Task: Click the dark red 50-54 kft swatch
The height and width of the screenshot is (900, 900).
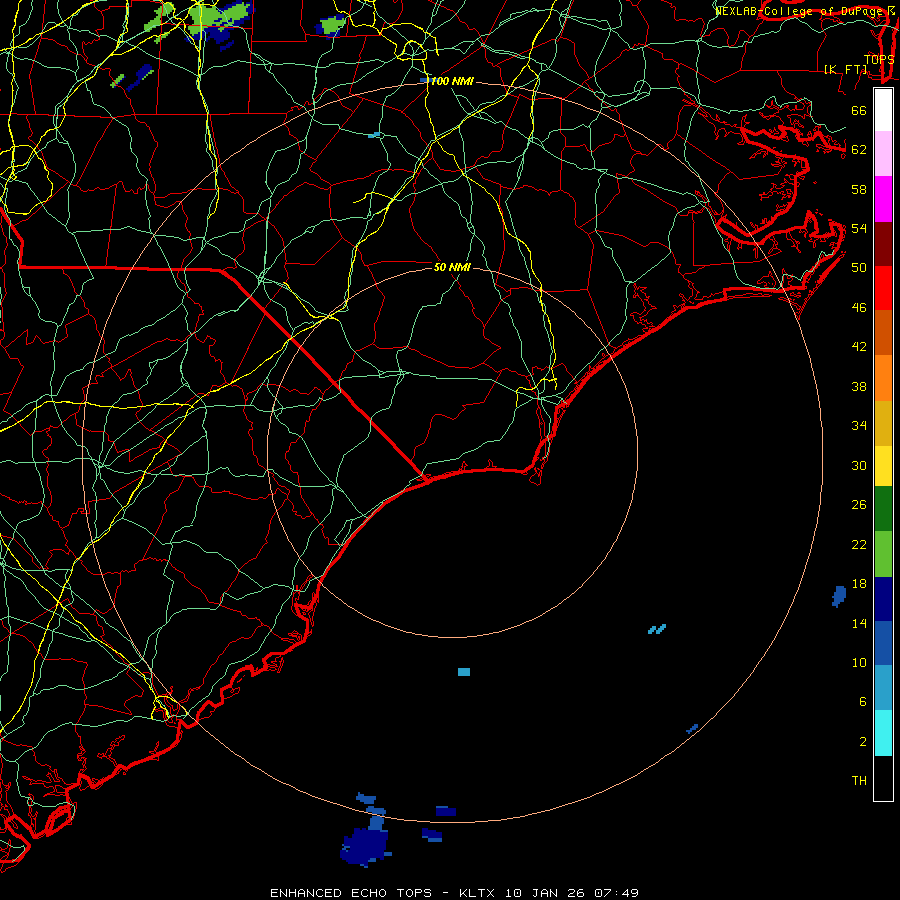Action: tap(883, 244)
